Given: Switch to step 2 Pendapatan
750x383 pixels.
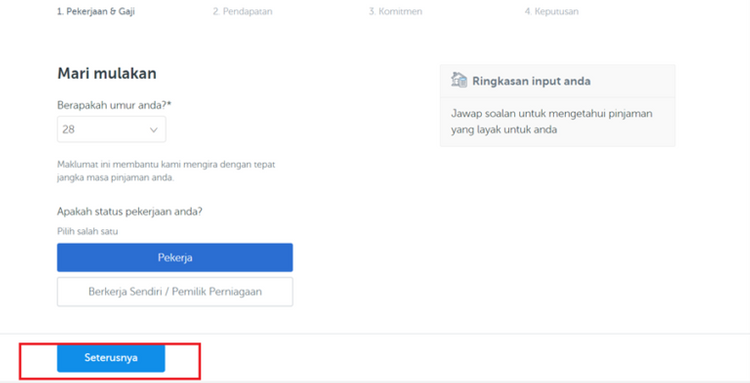Looking at the screenshot, I should tap(243, 11).
